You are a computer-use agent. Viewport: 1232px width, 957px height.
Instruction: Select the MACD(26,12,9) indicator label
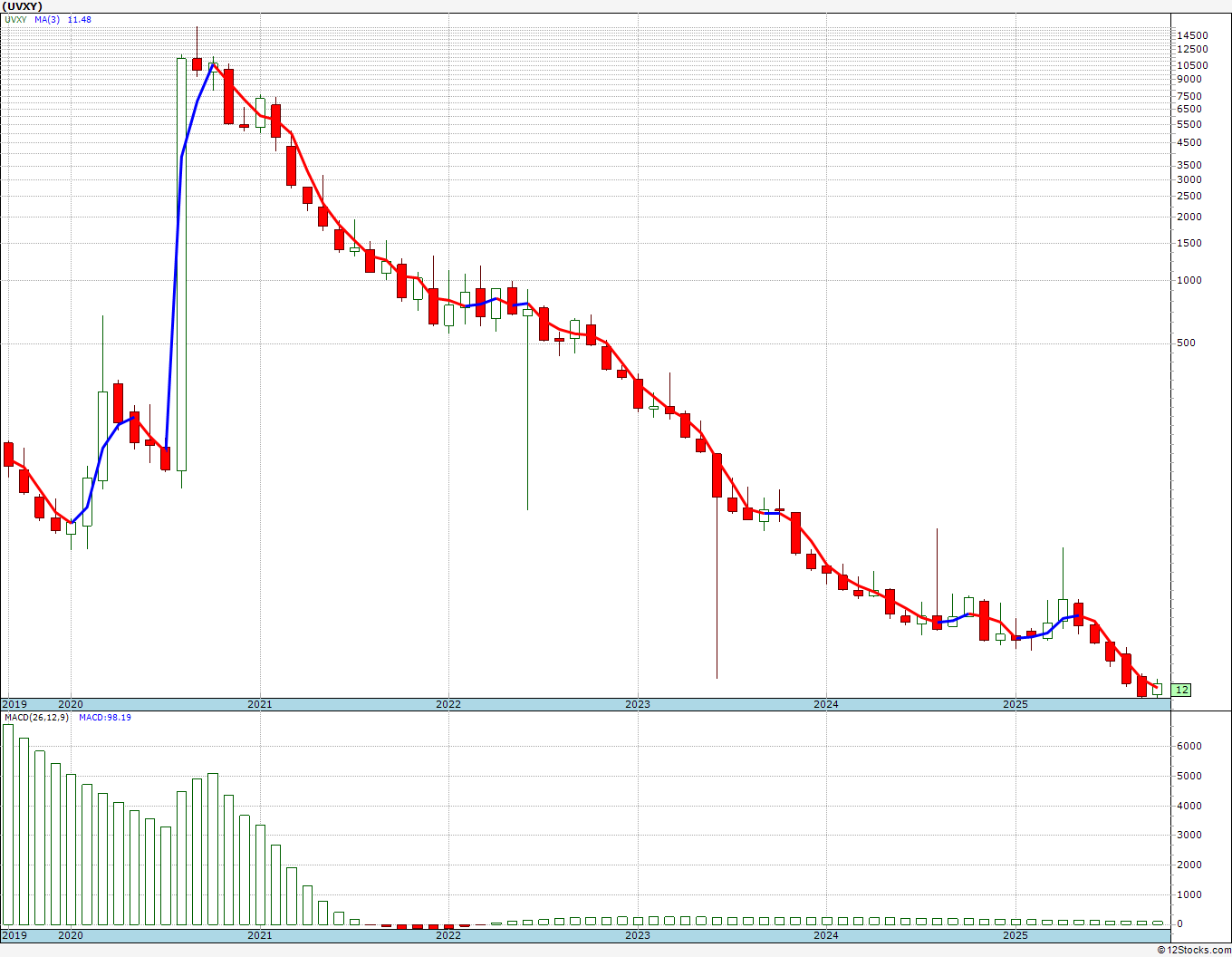[36, 718]
